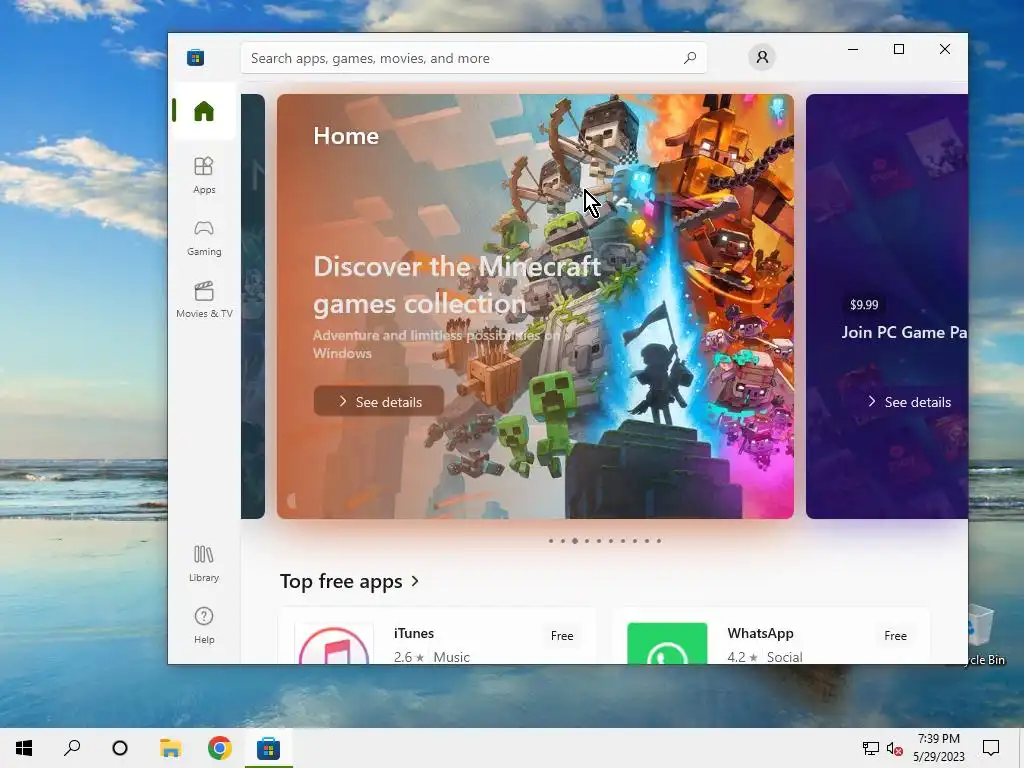Focus the Search apps, games, movies field
The image size is (1024, 768).
click(473, 58)
